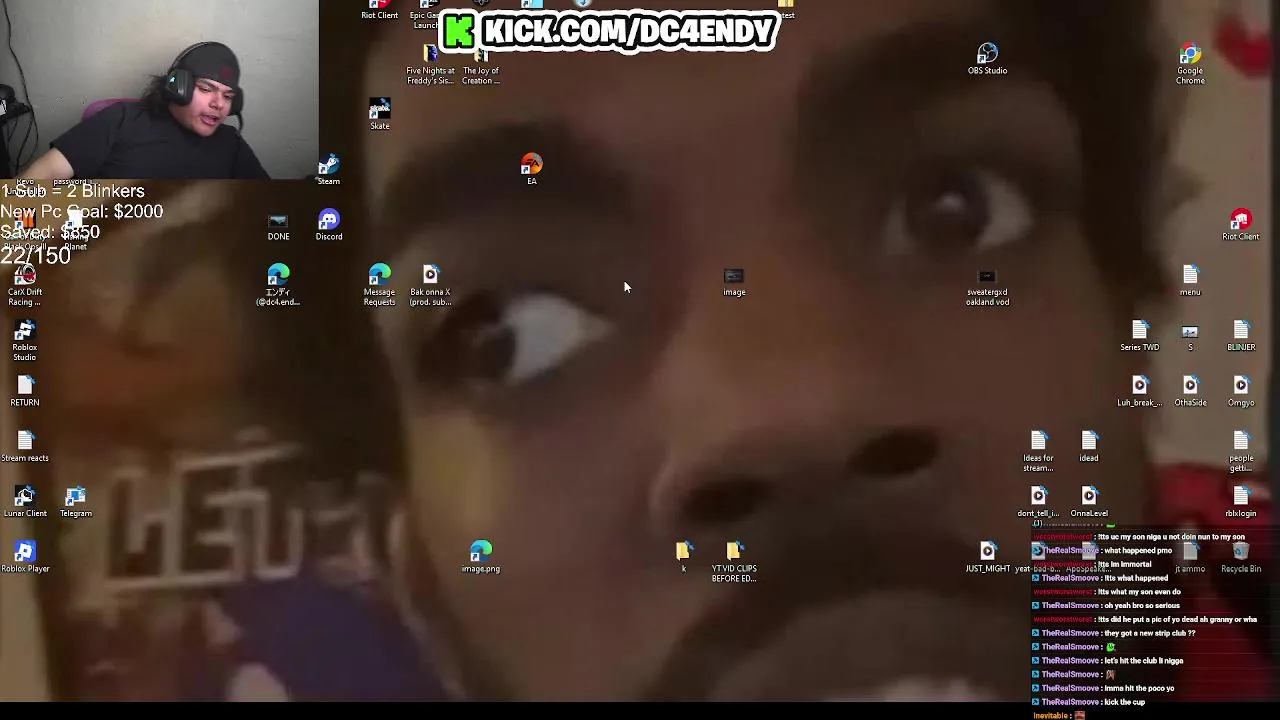The width and height of the screenshot is (1280, 720).
Task: Click the Riot Client icon above the menu file
Action: click(1241, 225)
